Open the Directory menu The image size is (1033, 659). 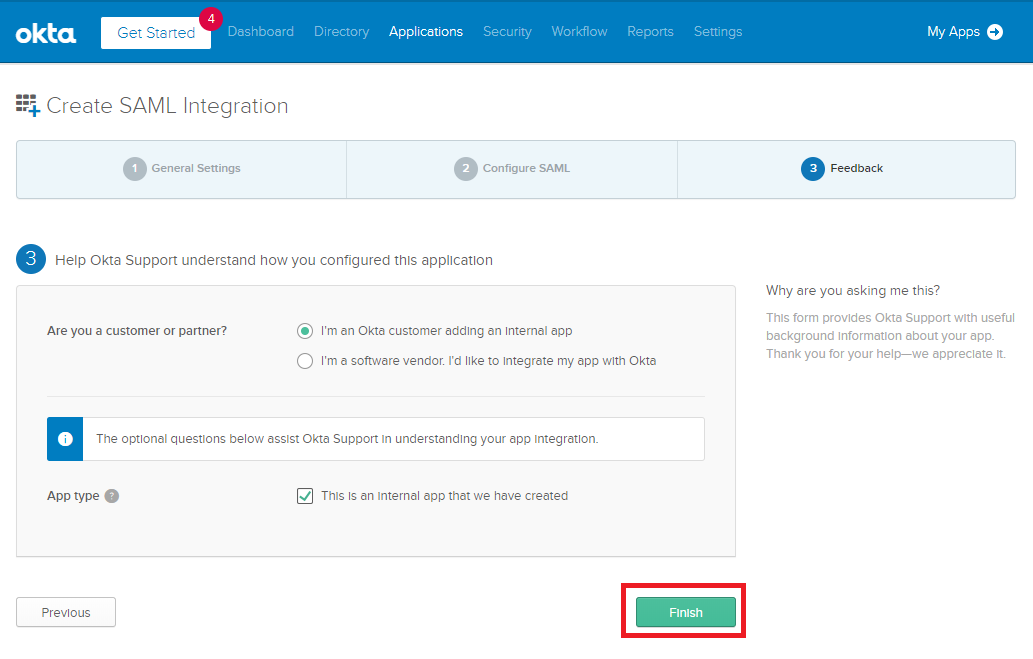click(x=341, y=32)
